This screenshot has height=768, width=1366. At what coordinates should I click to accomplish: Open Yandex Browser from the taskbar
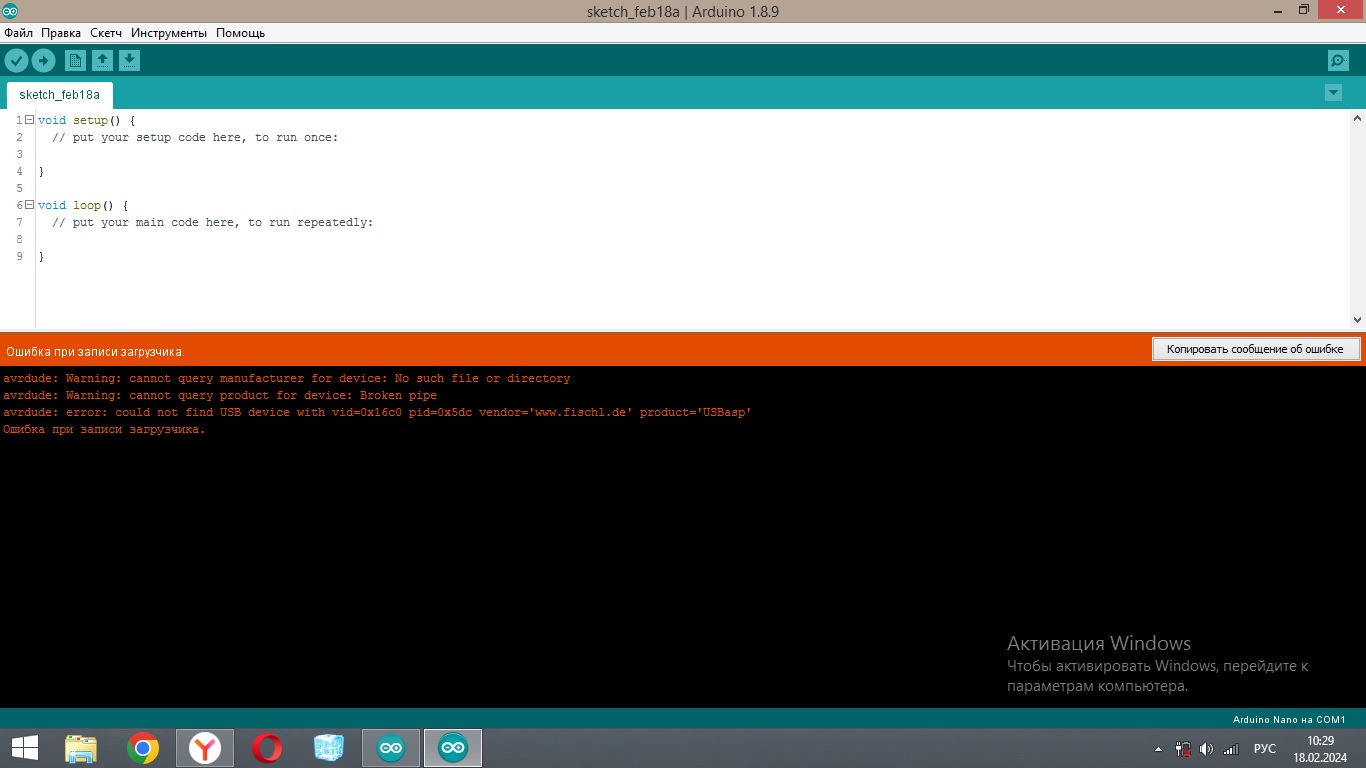coord(205,748)
